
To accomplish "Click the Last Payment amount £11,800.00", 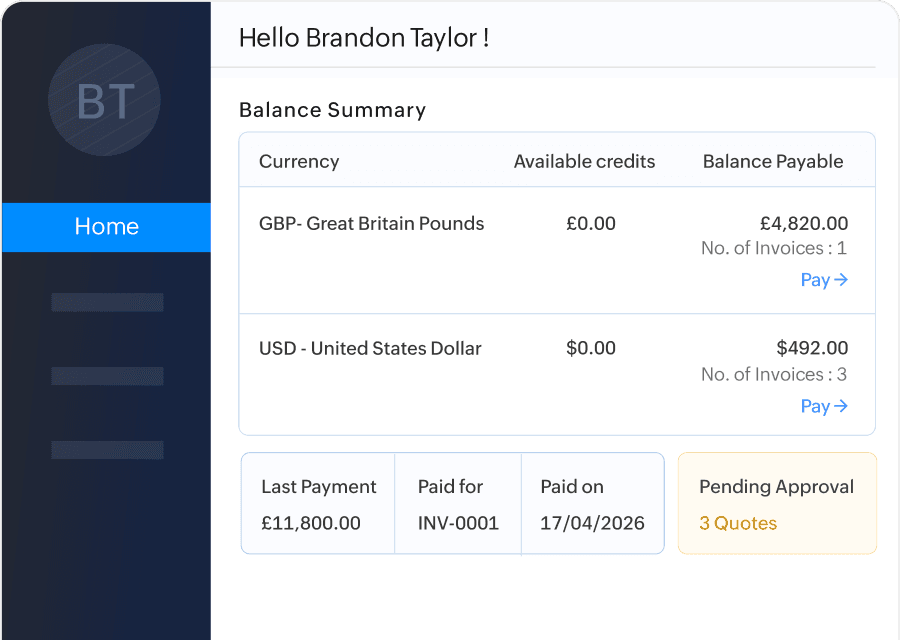I will coord(311,523).
